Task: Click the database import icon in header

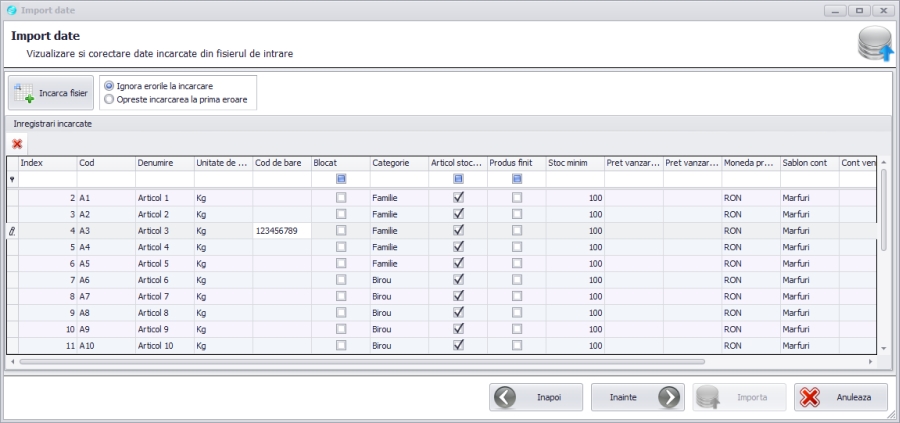Action: (x=875, y=45)
